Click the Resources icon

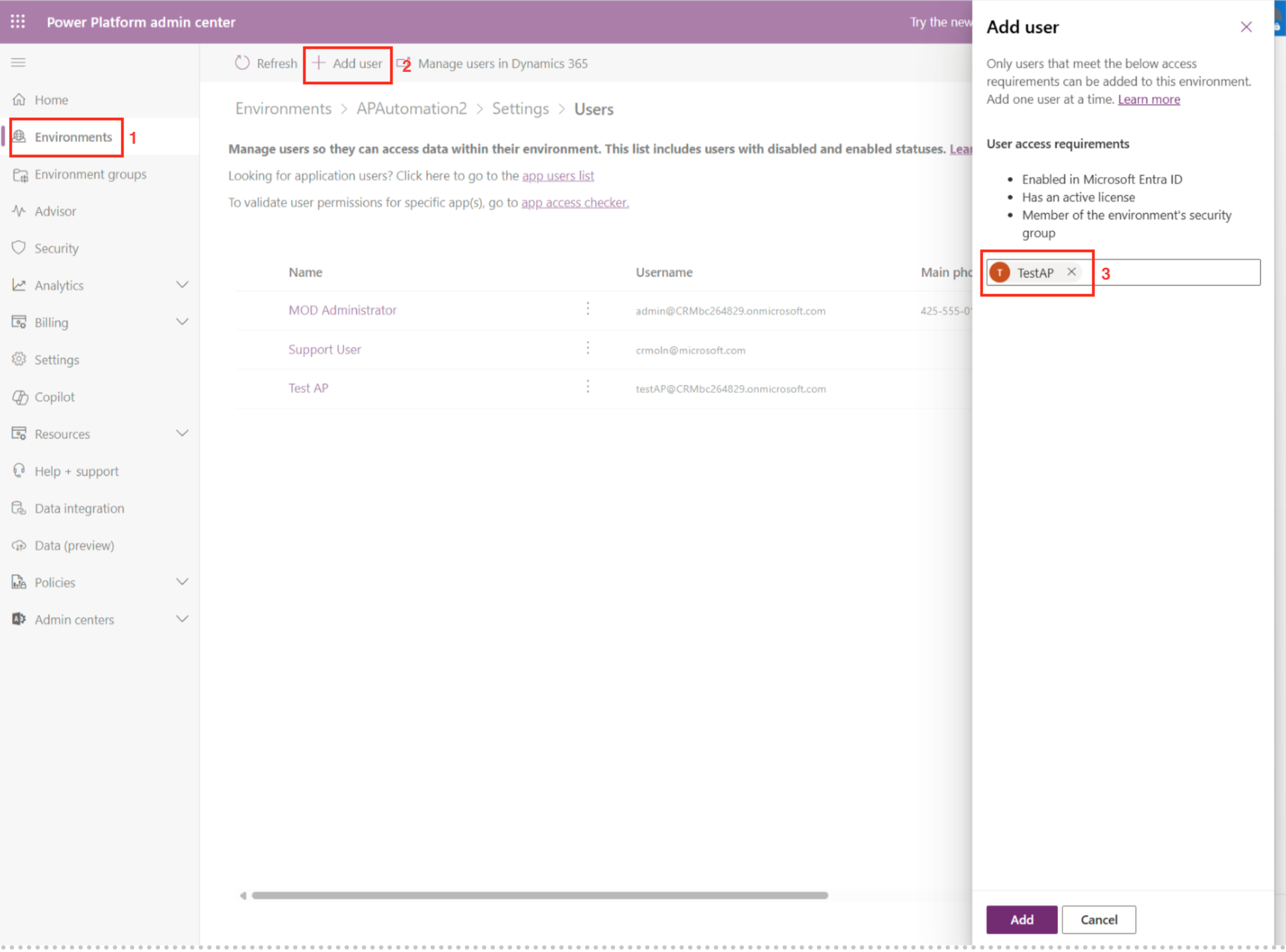pos(19,434)
